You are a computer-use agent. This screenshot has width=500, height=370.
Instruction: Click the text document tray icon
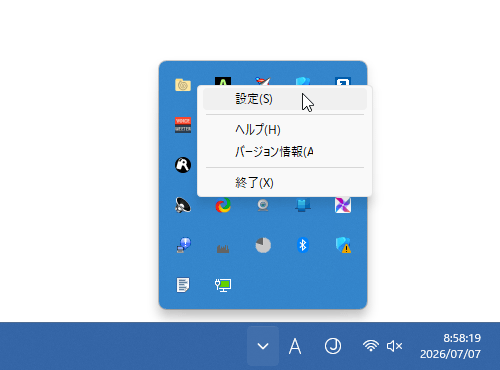[183, 285]
